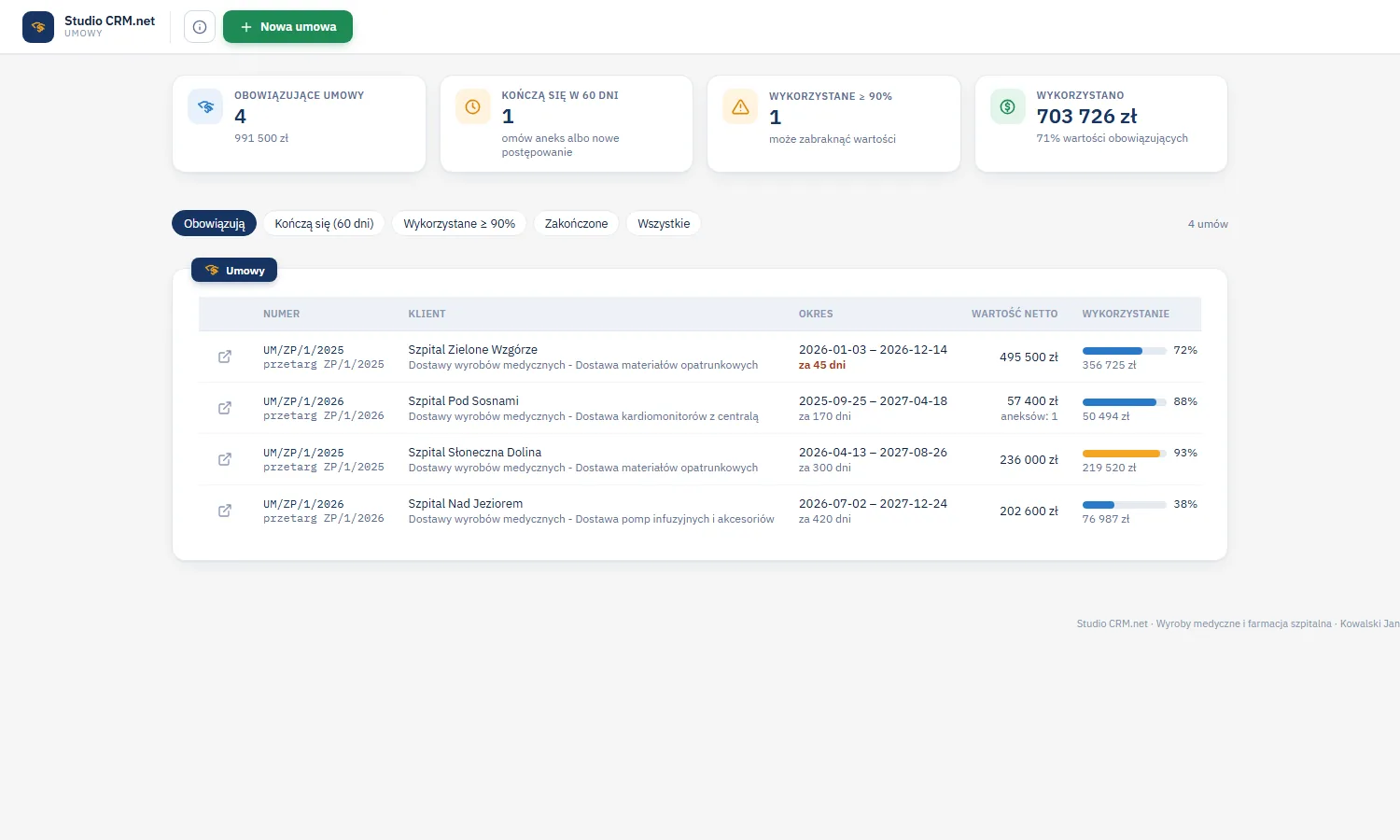This screenshot has height=840, width=1400.
Task: Click the clock icon in Kończą się card
Action: tap(472, 106)
